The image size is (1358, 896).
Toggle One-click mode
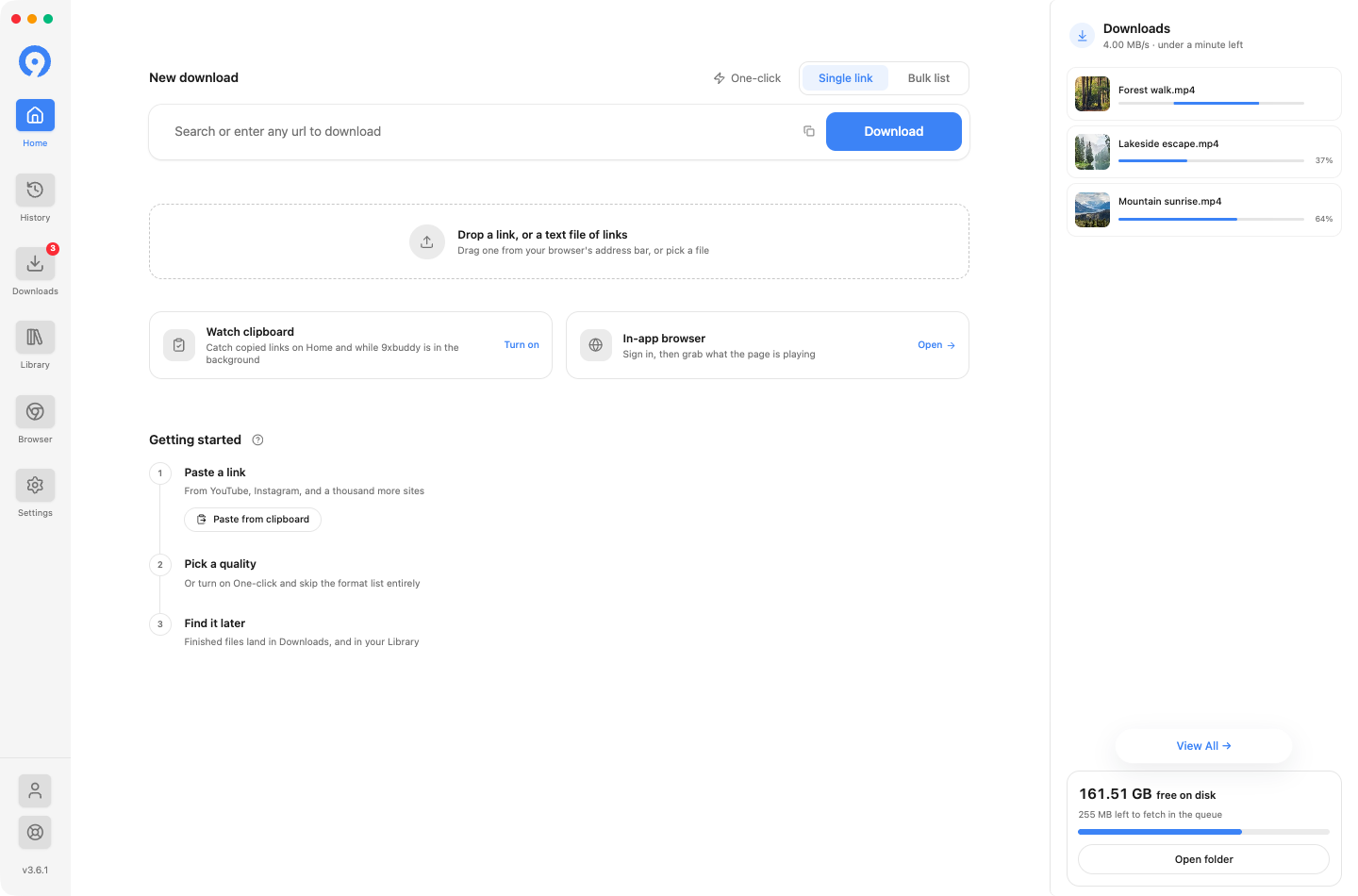[x=747, y=78]
